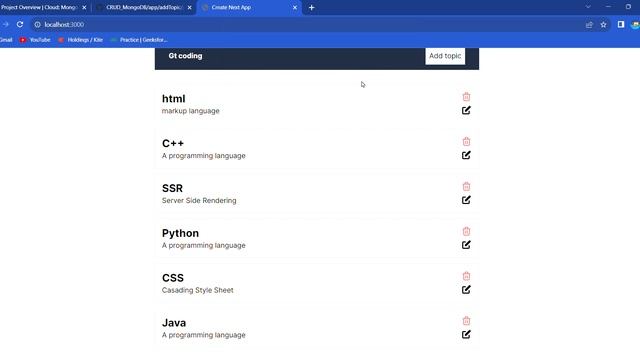View site information icon next to localhost
This screenshot has width=640, height=360.
click(37, 24)
